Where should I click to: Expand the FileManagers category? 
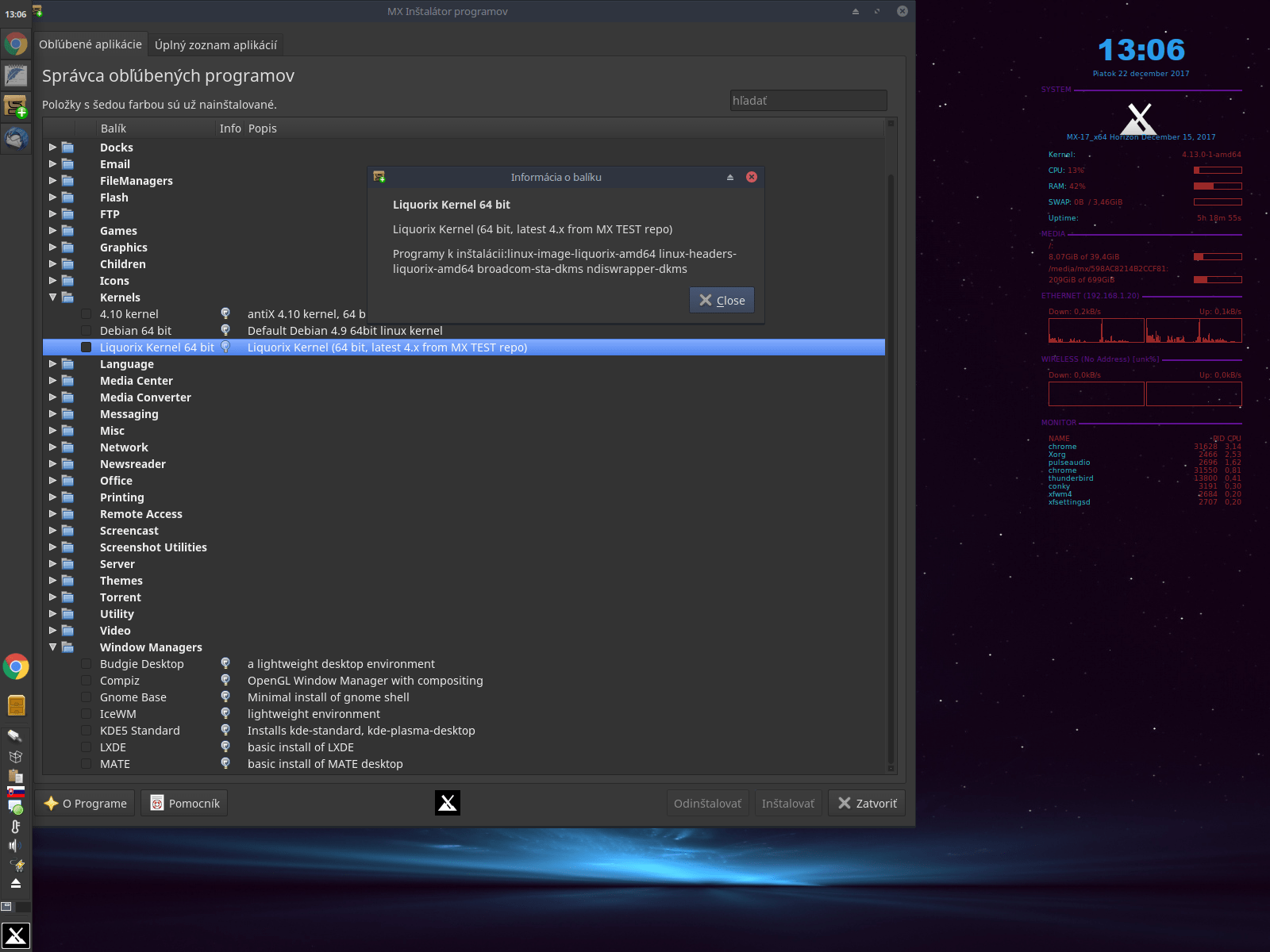pos(53,180)
